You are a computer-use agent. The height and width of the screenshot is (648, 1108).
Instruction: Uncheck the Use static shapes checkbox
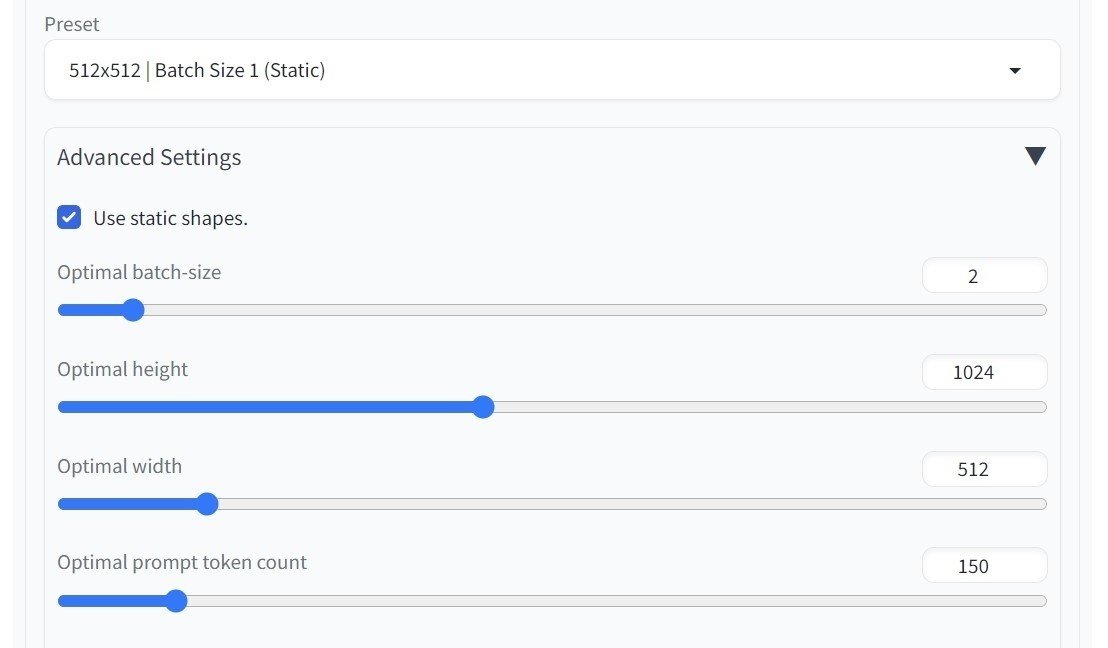pos(69,217)
